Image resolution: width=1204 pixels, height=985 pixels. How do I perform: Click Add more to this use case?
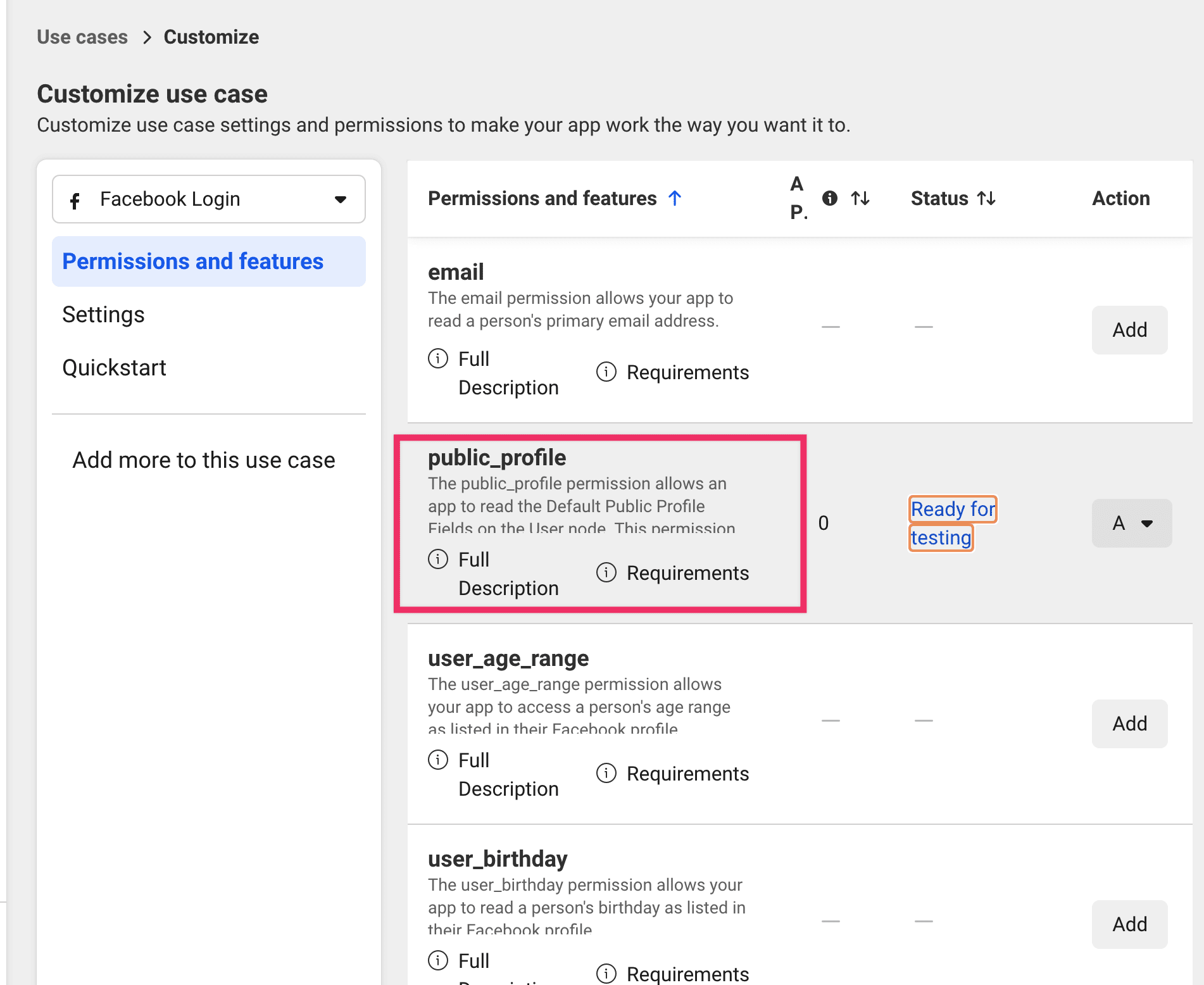click(x=204, y=460)
